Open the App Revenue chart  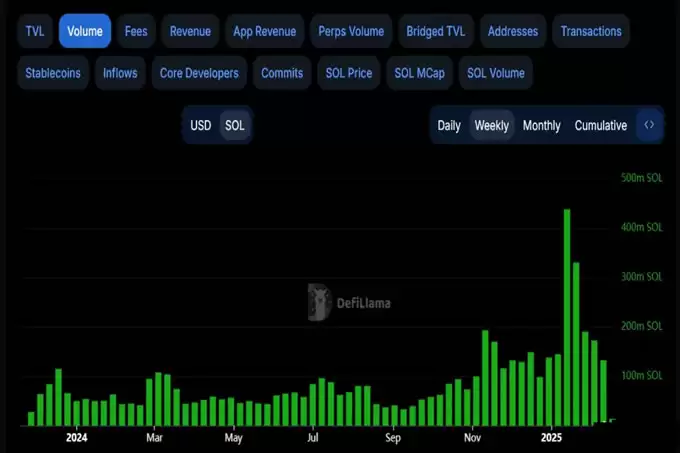(x=265, y=31)
